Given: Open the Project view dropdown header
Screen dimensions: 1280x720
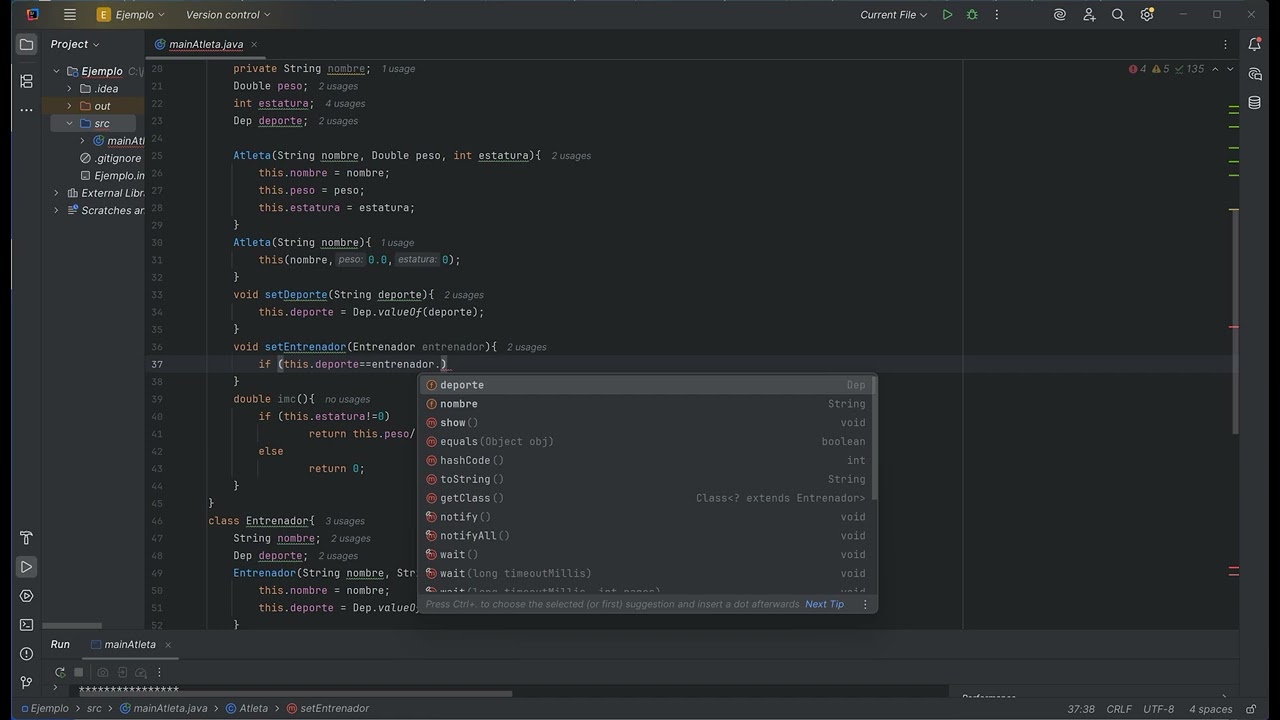Looking at the screenshot, I should 75,44.
